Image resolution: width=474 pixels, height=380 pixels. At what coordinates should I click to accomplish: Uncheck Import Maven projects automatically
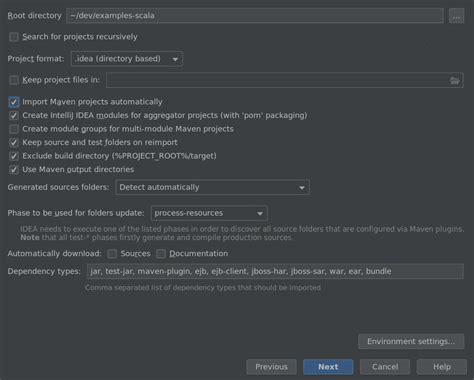pyautogui.click(x=14, y=102)
